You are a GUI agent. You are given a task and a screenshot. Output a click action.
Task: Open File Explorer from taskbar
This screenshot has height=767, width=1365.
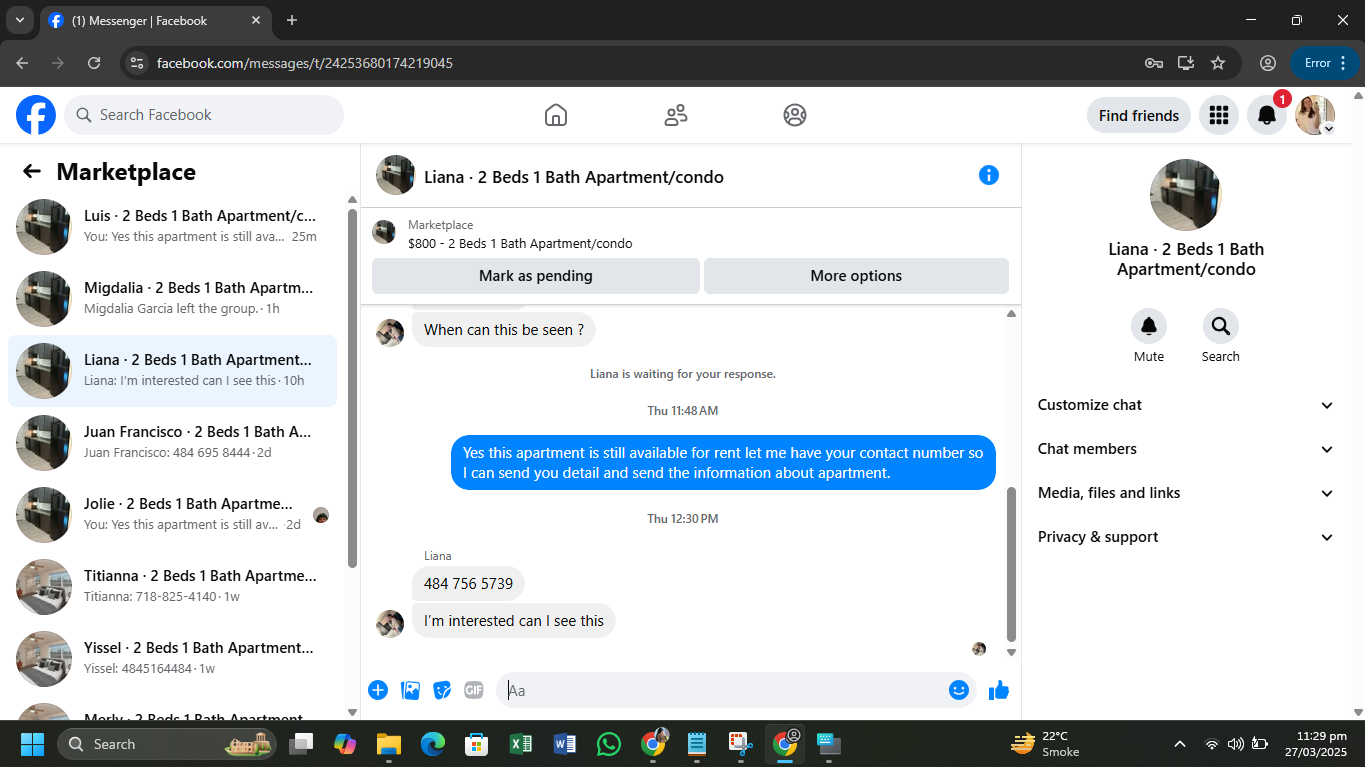[x=389, y=744]
